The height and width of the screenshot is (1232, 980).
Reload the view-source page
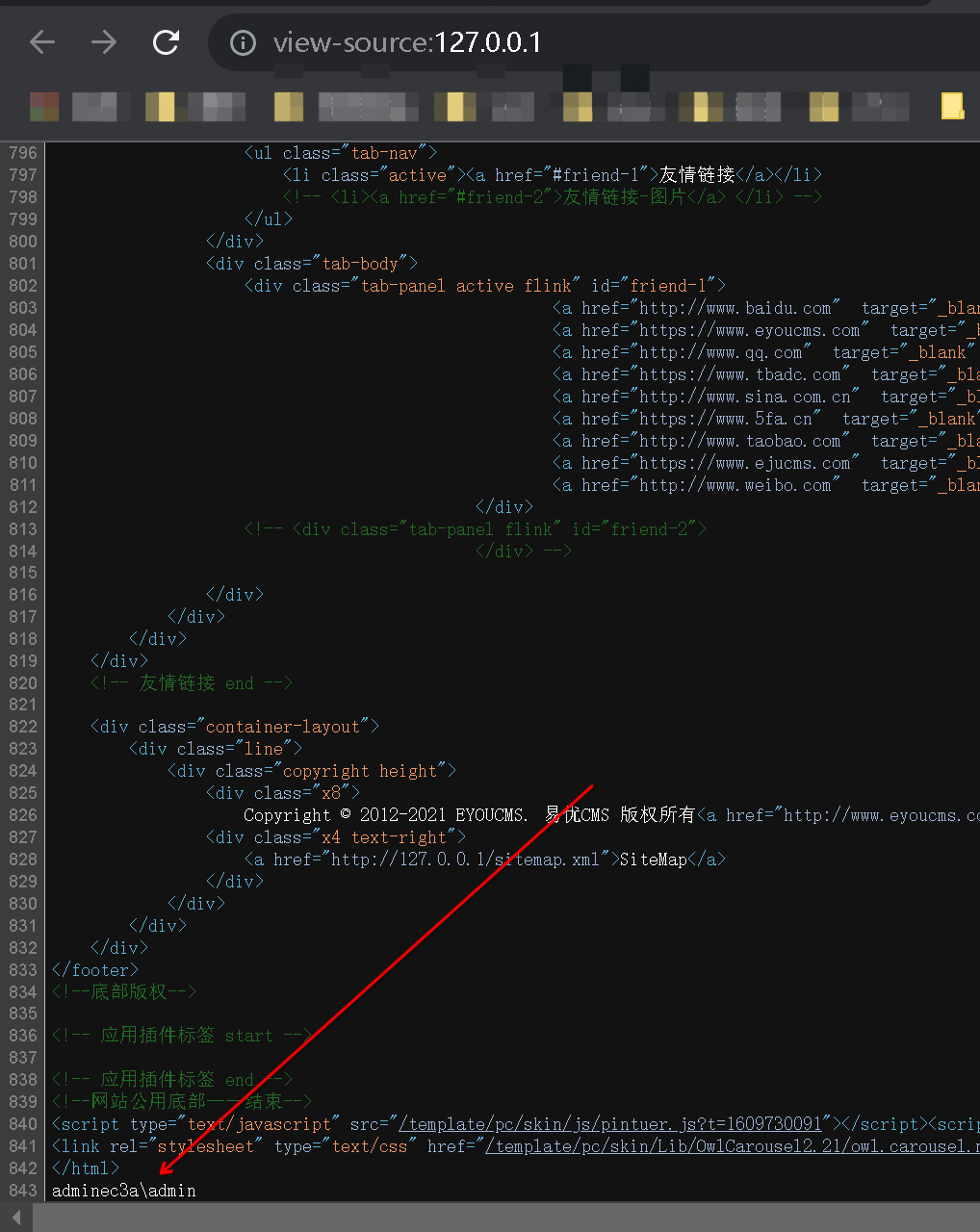coord(167,42)
